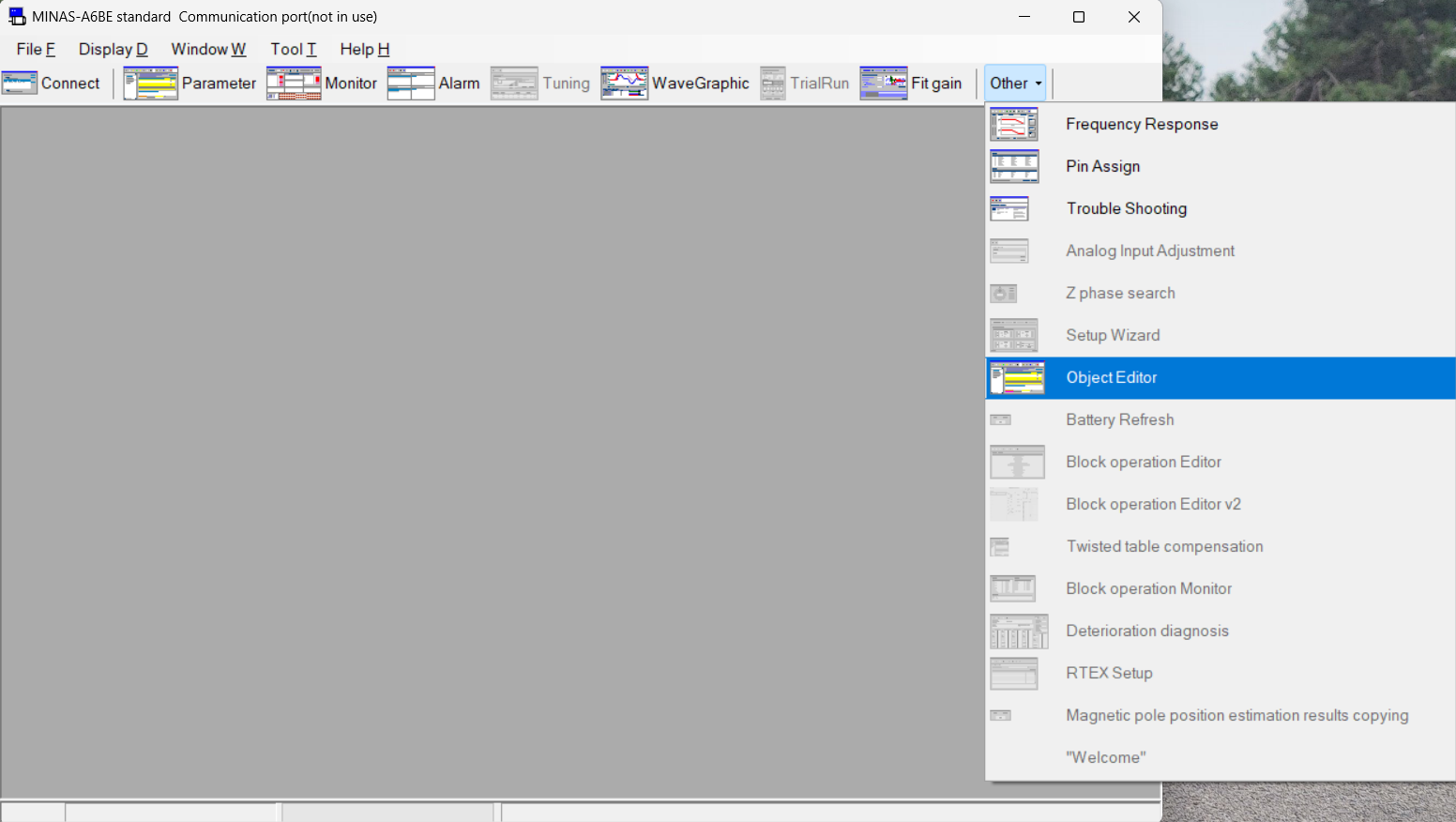The width and height of the screenshot is (1456, 822).
Task: Open the Window menu
Action: pos(208,50)
